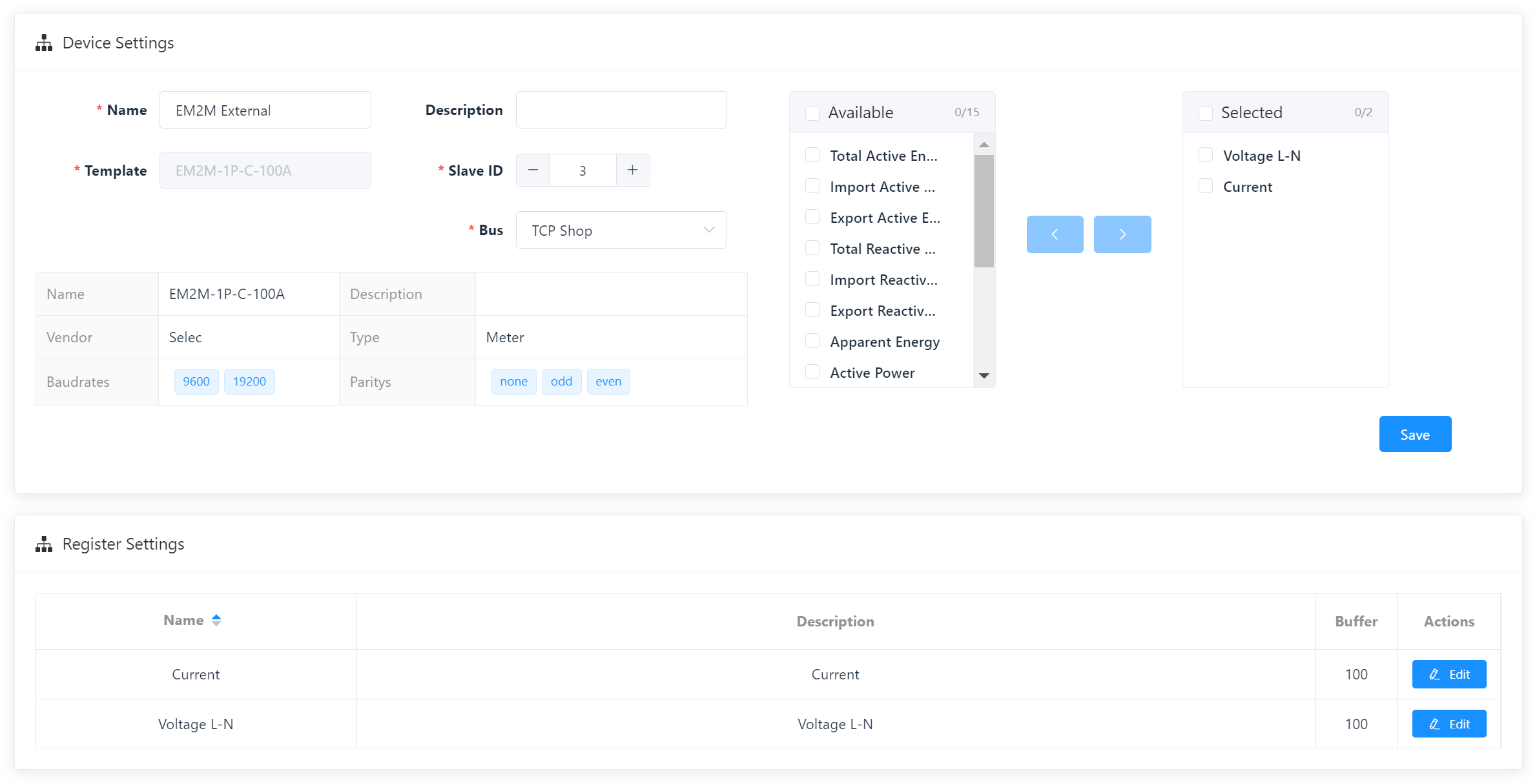This screenshot has height=784, width=1537.
Task: Click the Register Settings hierarchy icon
Action: (x=44, y=544)
